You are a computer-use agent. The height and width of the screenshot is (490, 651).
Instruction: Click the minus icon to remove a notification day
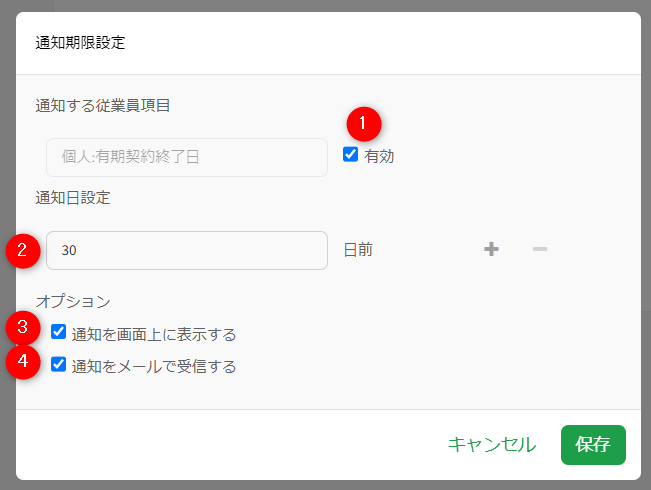click(x=540, y=249)
